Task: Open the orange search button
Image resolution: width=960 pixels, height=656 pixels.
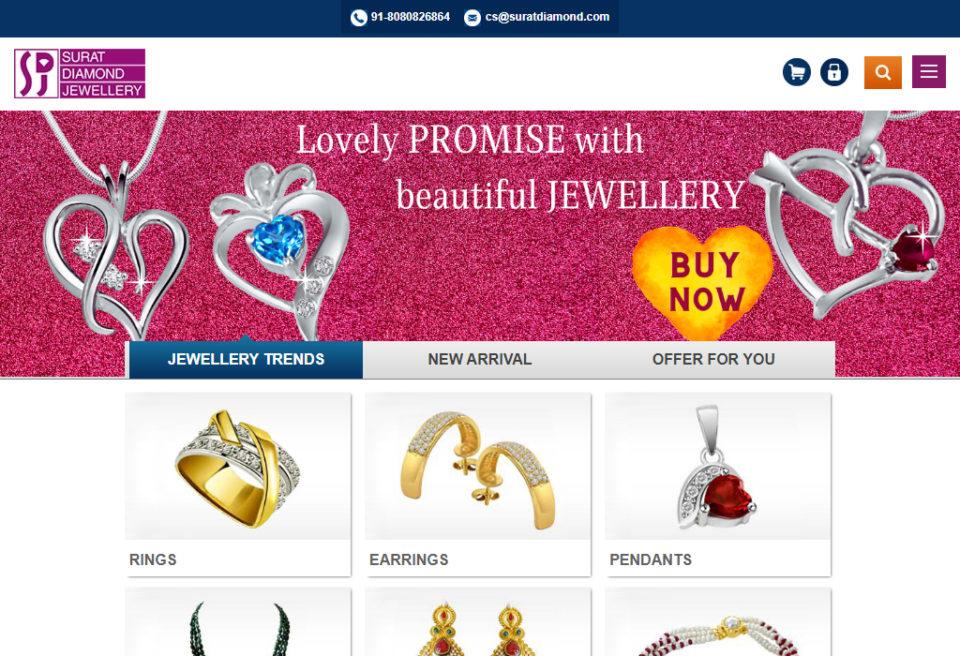Action: (x=882, y=72)
